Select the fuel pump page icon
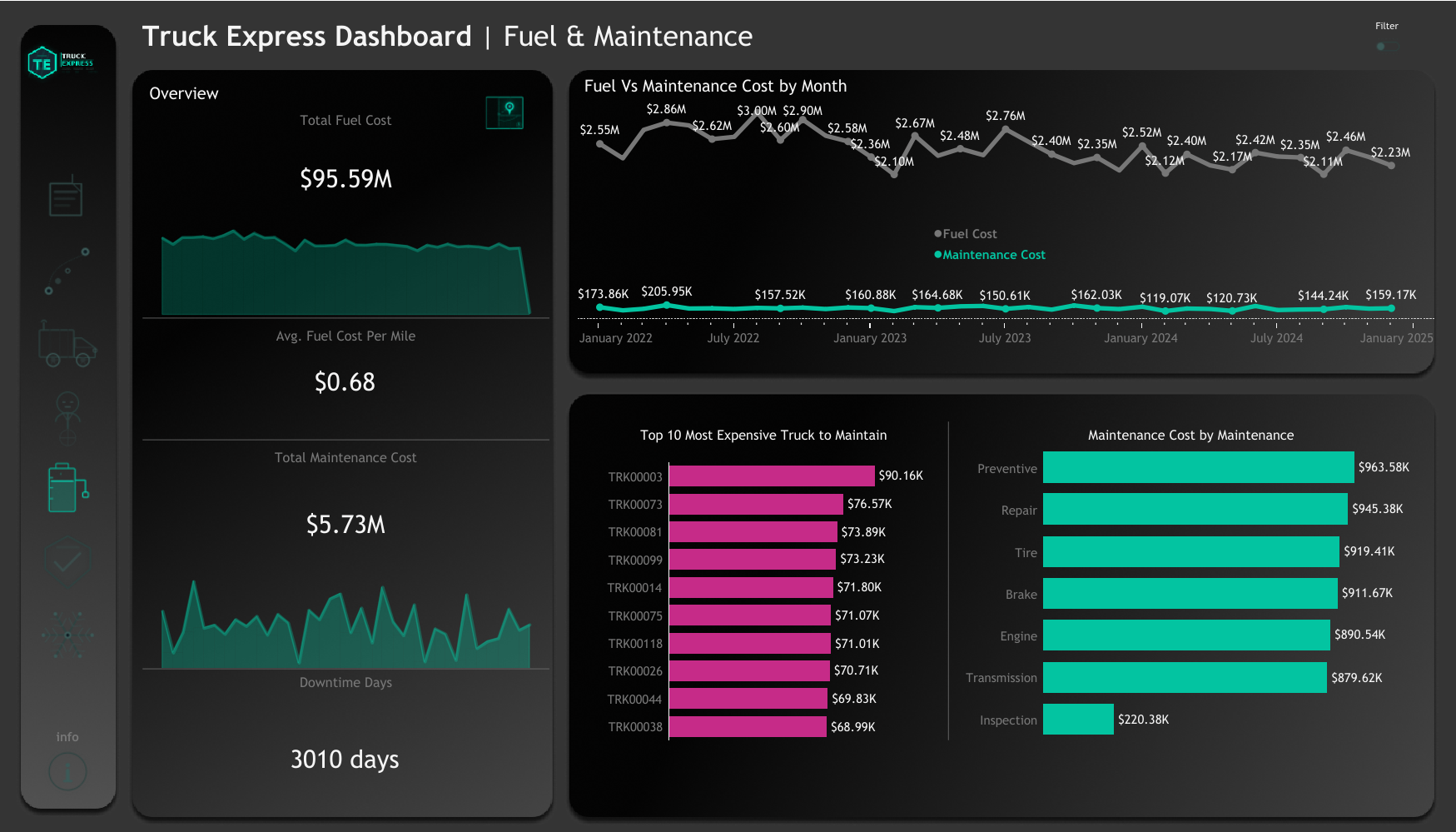Viewport: 1456px width, 832px height. point(68,487)
